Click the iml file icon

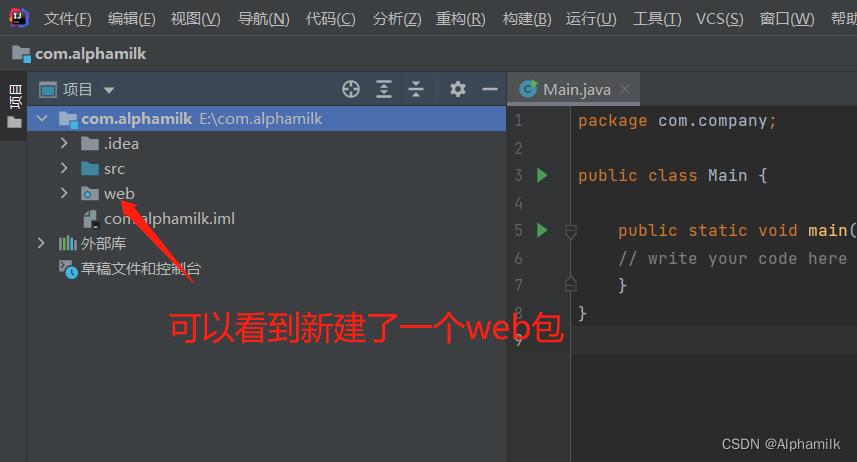[90, 219]
